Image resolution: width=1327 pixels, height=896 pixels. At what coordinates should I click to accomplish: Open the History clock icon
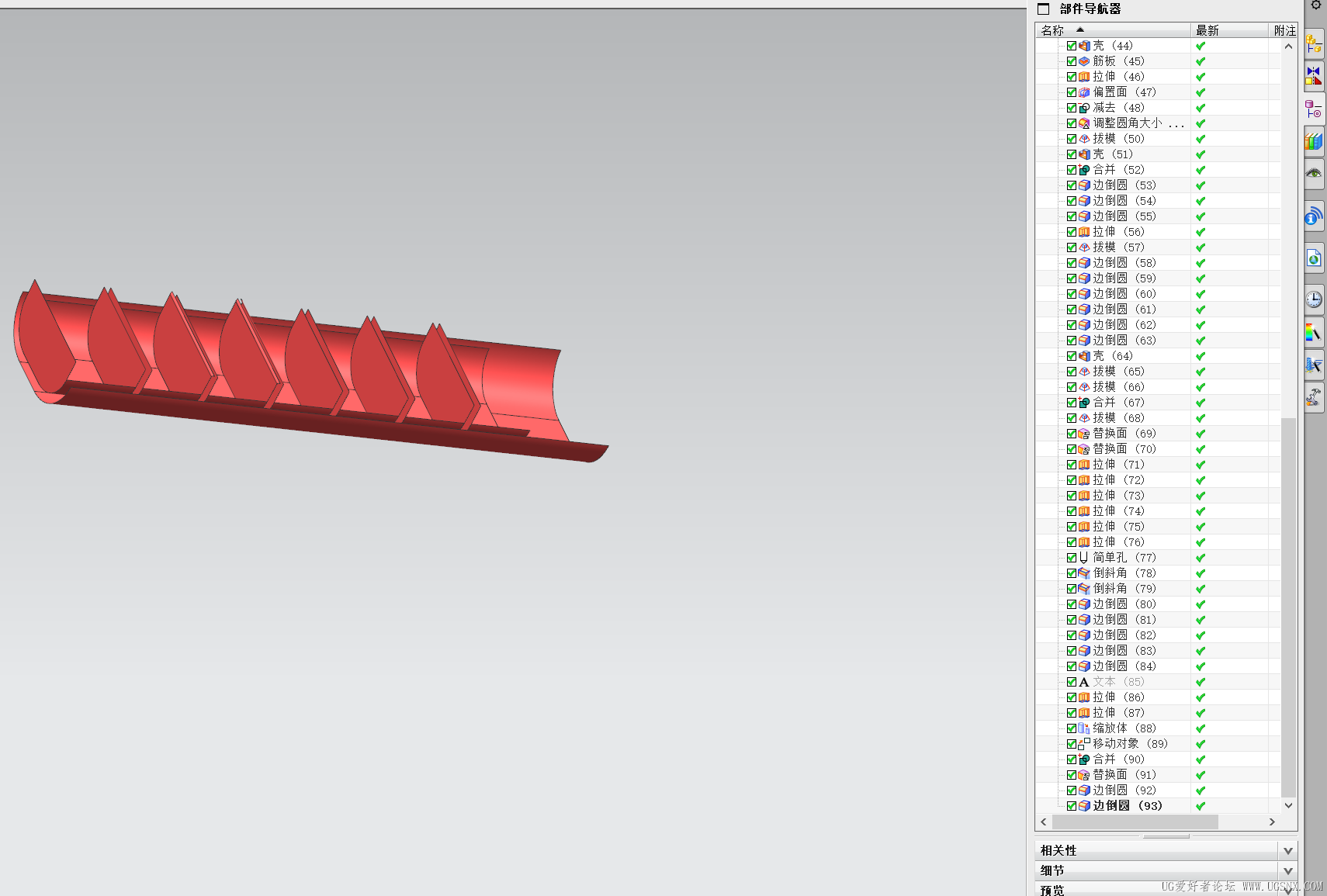tap(1314, 299)
